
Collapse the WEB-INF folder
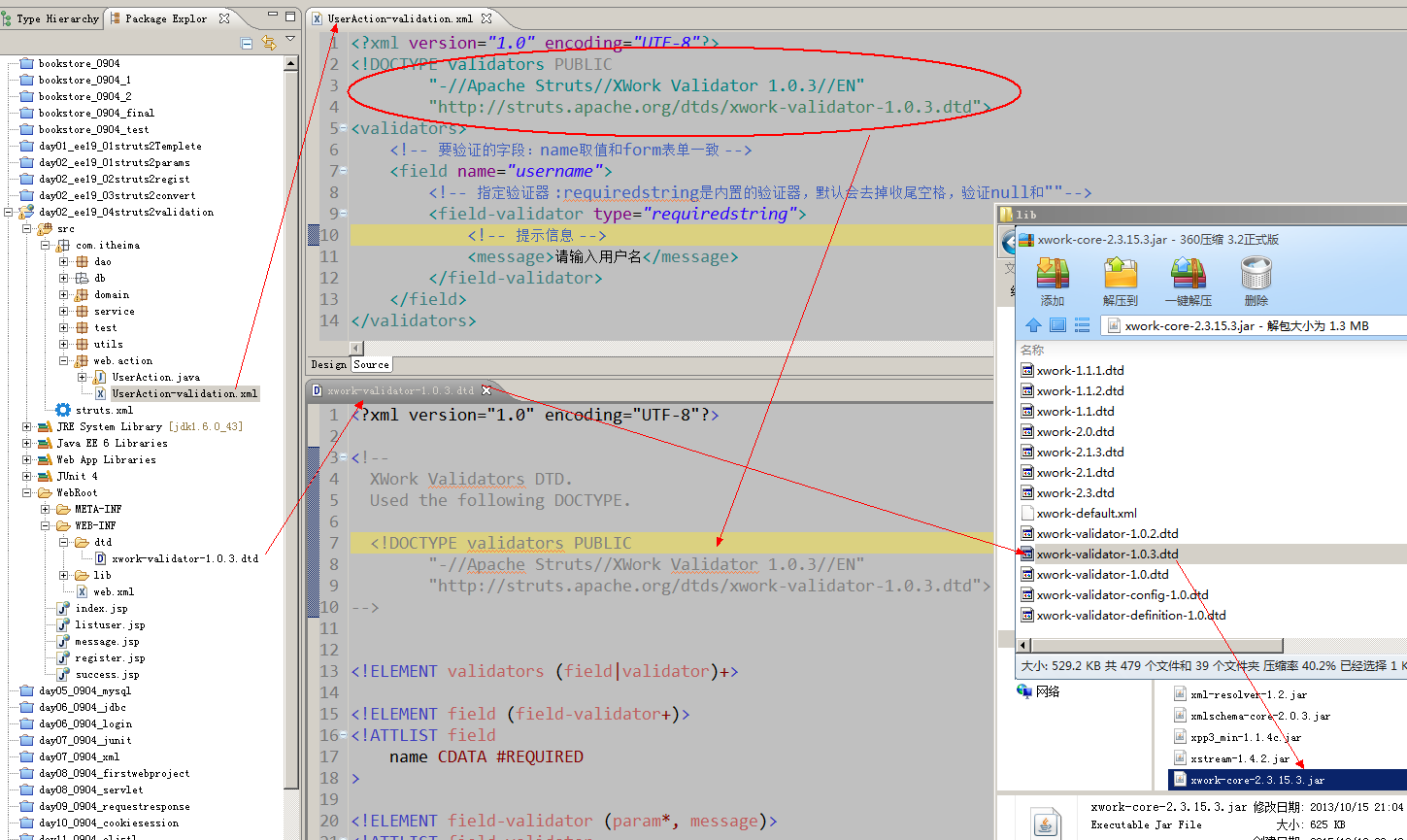click(46, 526)
